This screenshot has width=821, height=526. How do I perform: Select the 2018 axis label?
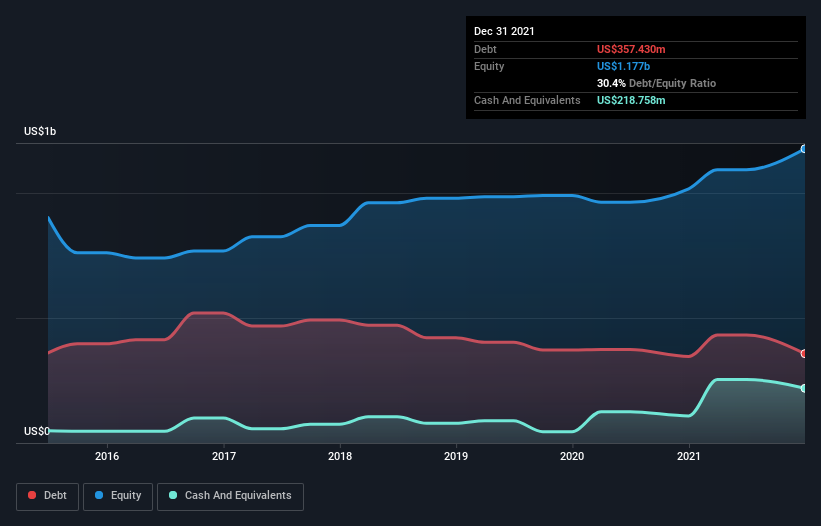[340, 456]
